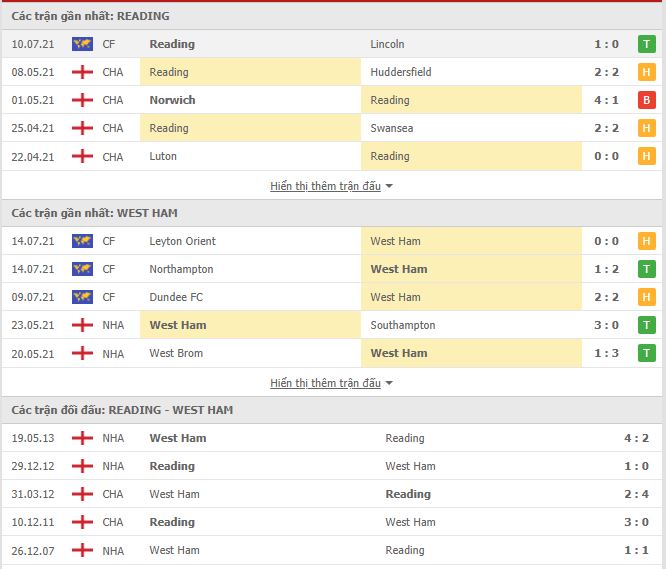Click England flag in West Brom row
This screenshot has width=666, height=569.
point(82,353)
